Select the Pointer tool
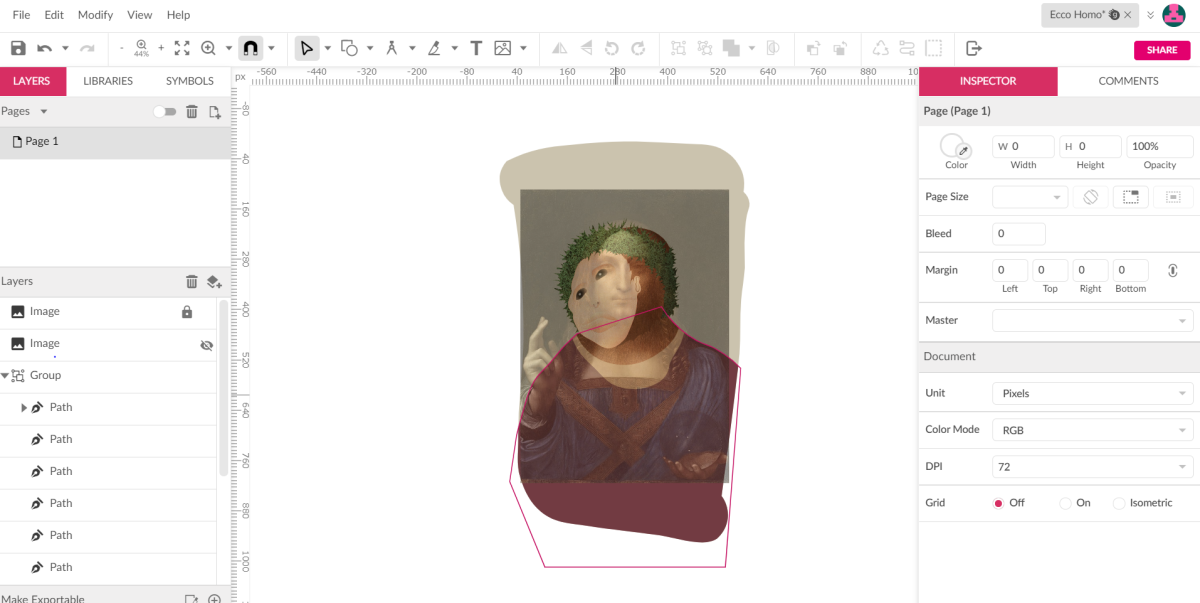Image resolution: width=1200 pixels, height=603 pixels. coord(306,48)
